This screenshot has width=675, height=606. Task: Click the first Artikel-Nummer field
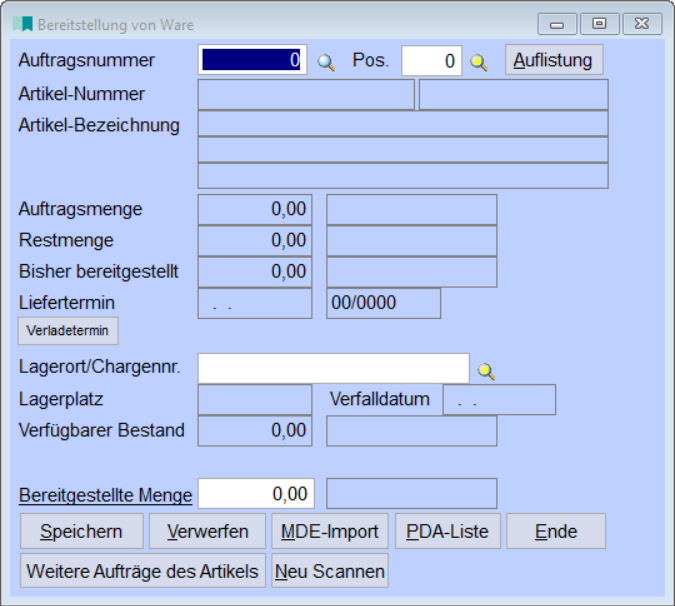pos(306,94)
